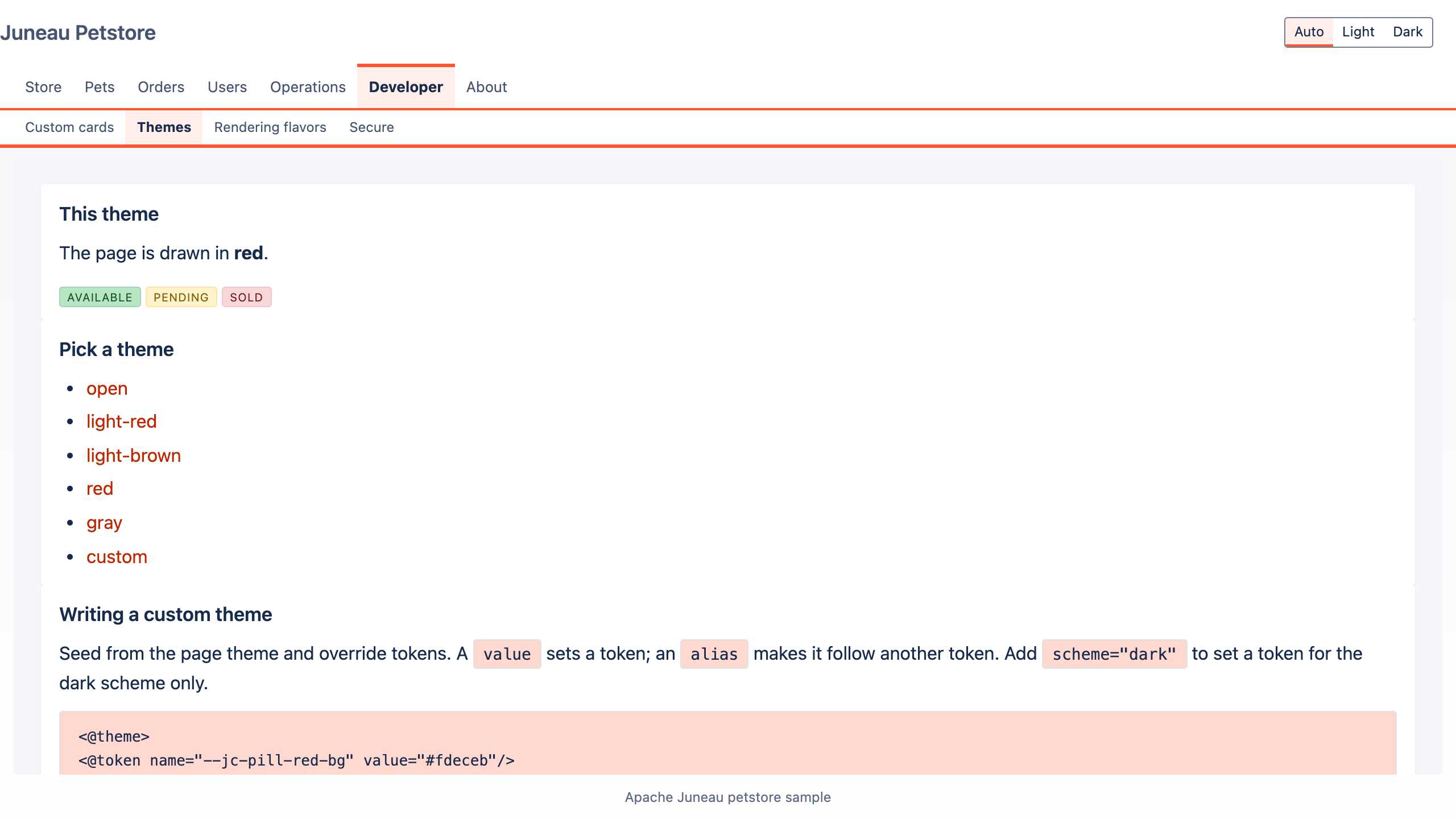
Task: Click the --jc-pill-red-bg token code line
Action: pyautogui.click(x=296, y=760)
